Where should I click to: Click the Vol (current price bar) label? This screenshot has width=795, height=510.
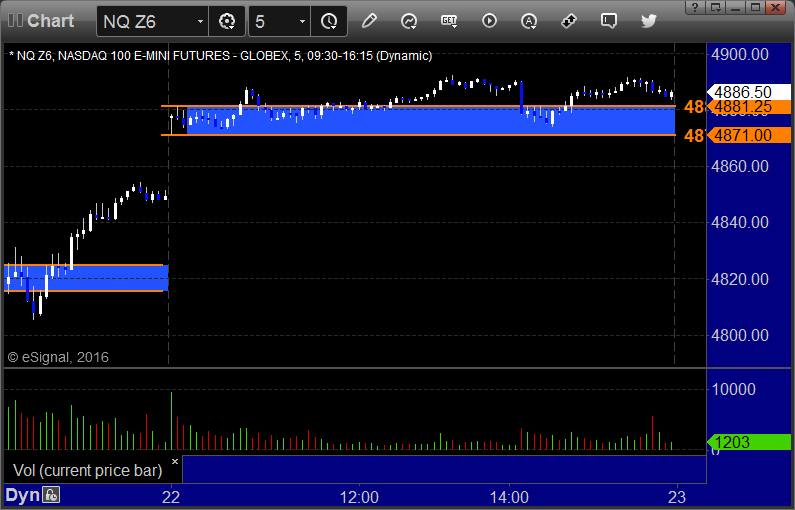pyautogui.click(x=88, y=470)
